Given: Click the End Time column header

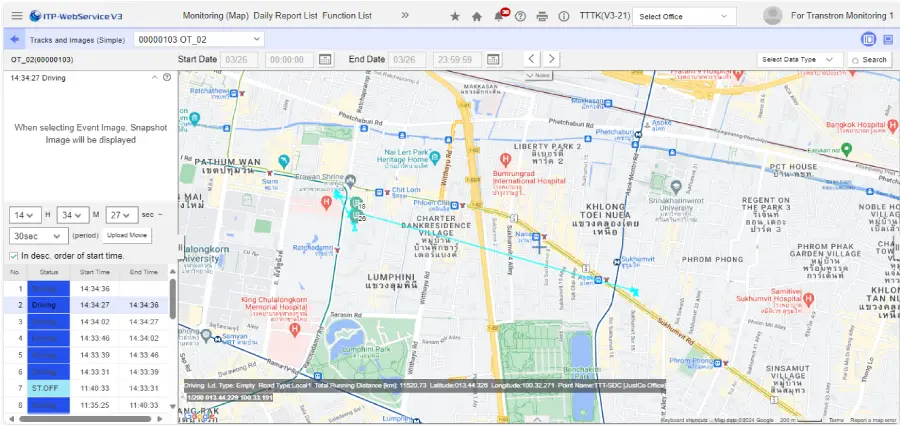Looking at the screenshot, I should click(143, 272).
